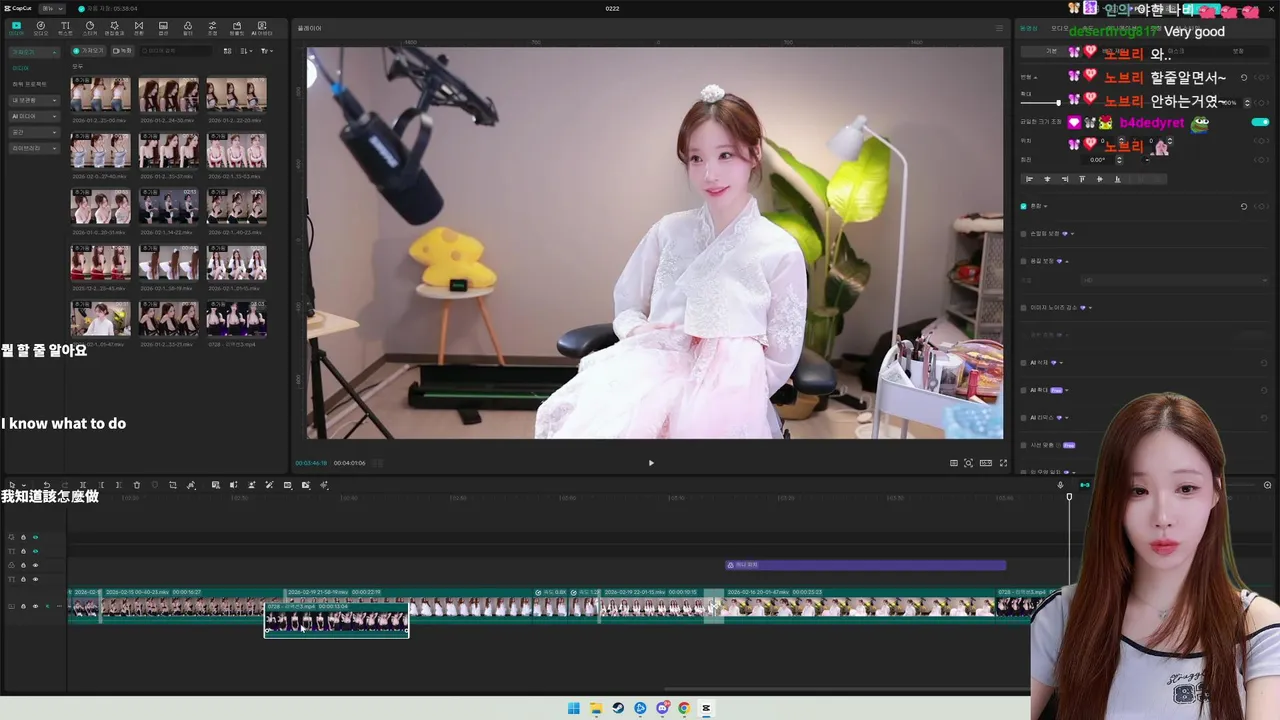This screenshot has width=1280, height=720.
Task: Open the 편집효과 (Effects) tab
Action: point(114,28)
